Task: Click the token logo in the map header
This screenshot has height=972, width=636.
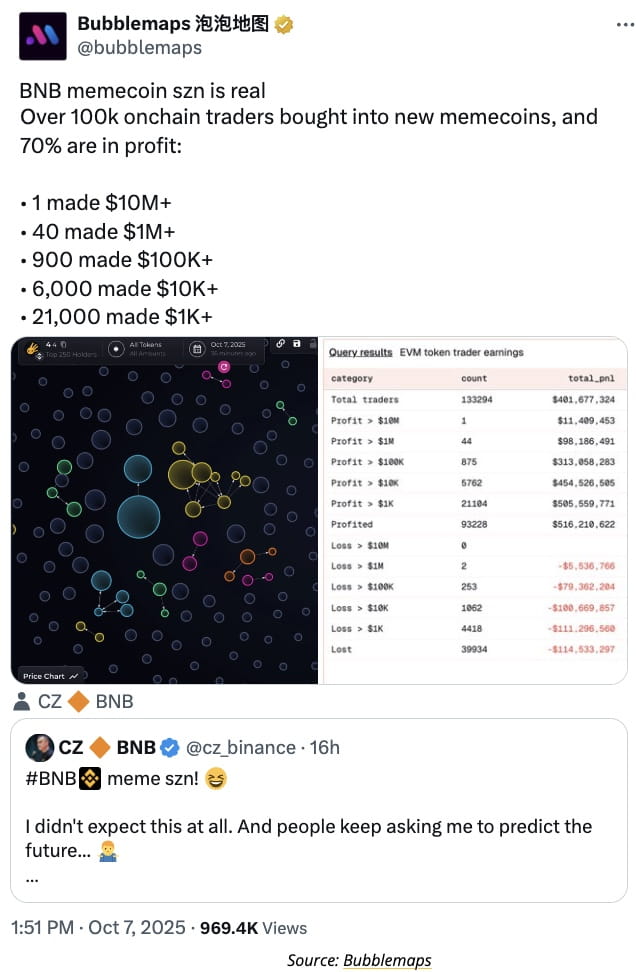Action: pyautogui.click(x=31, y=349)
